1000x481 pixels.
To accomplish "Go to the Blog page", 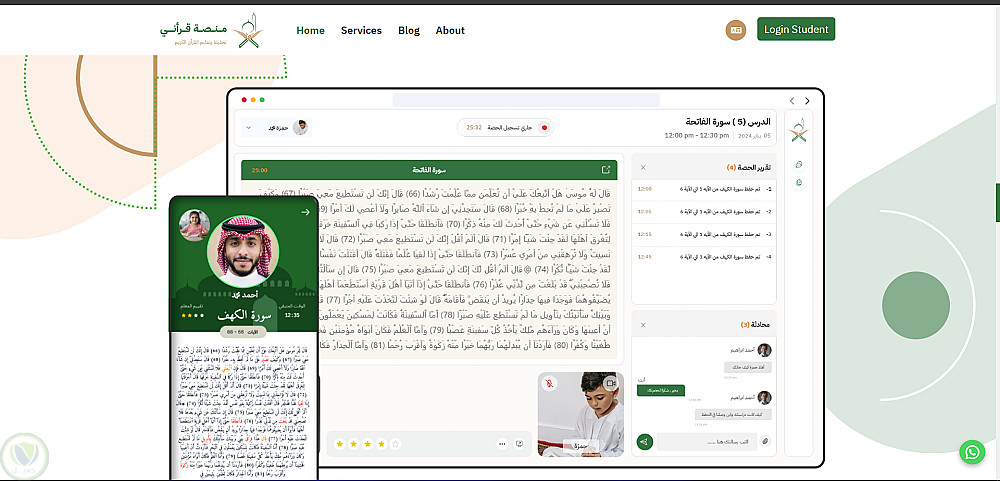I will 409,31.
